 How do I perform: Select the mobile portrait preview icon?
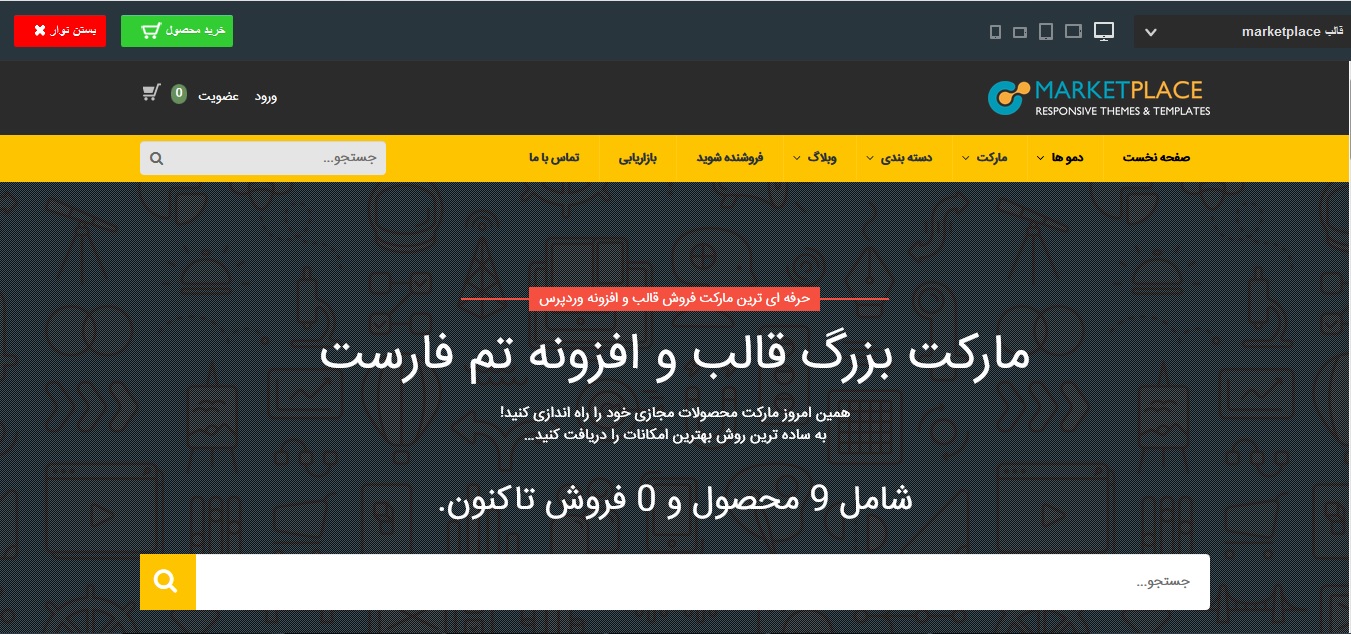tap(995, 32)
